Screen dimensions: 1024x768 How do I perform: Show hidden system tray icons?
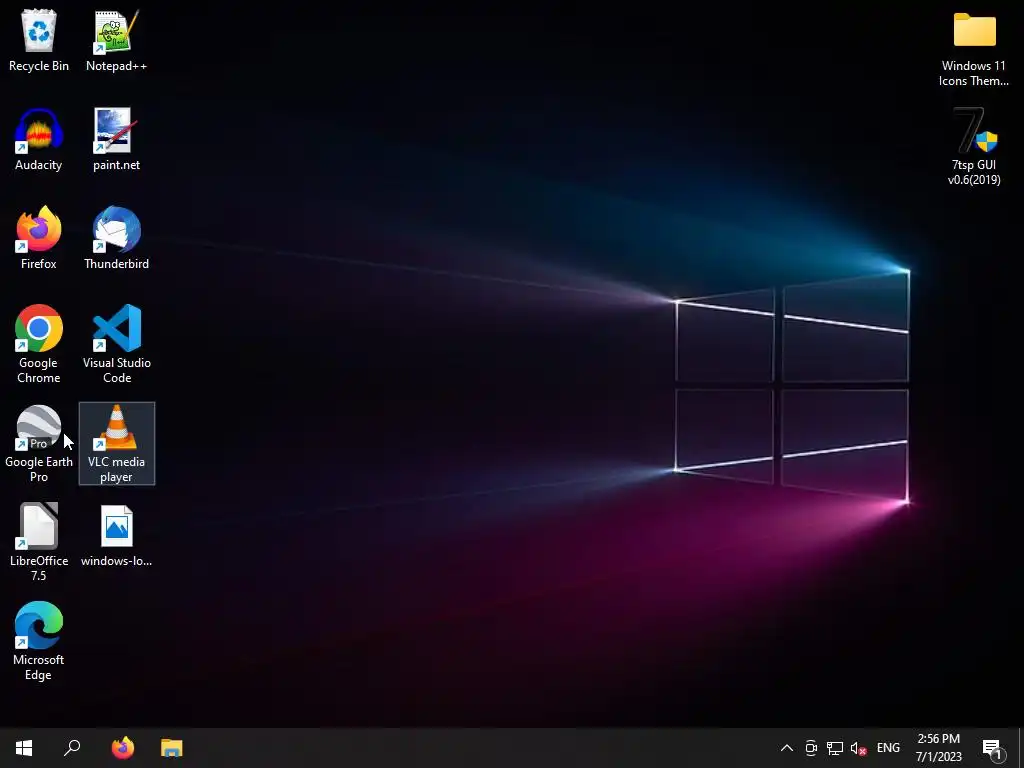click(x=787, y=748)
